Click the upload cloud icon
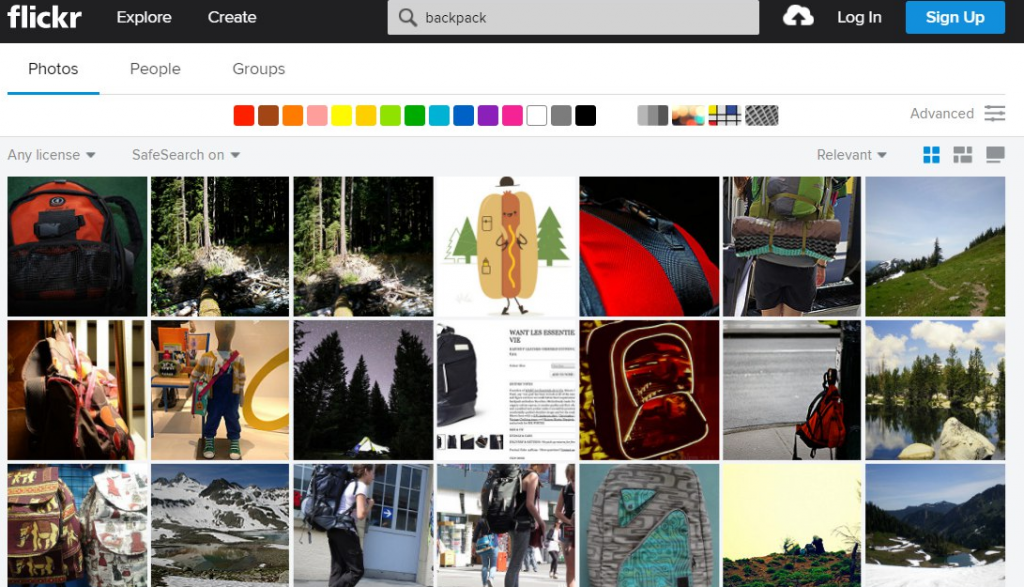The height and width of the screenshot is (587, 1024). tap(798, 17)
